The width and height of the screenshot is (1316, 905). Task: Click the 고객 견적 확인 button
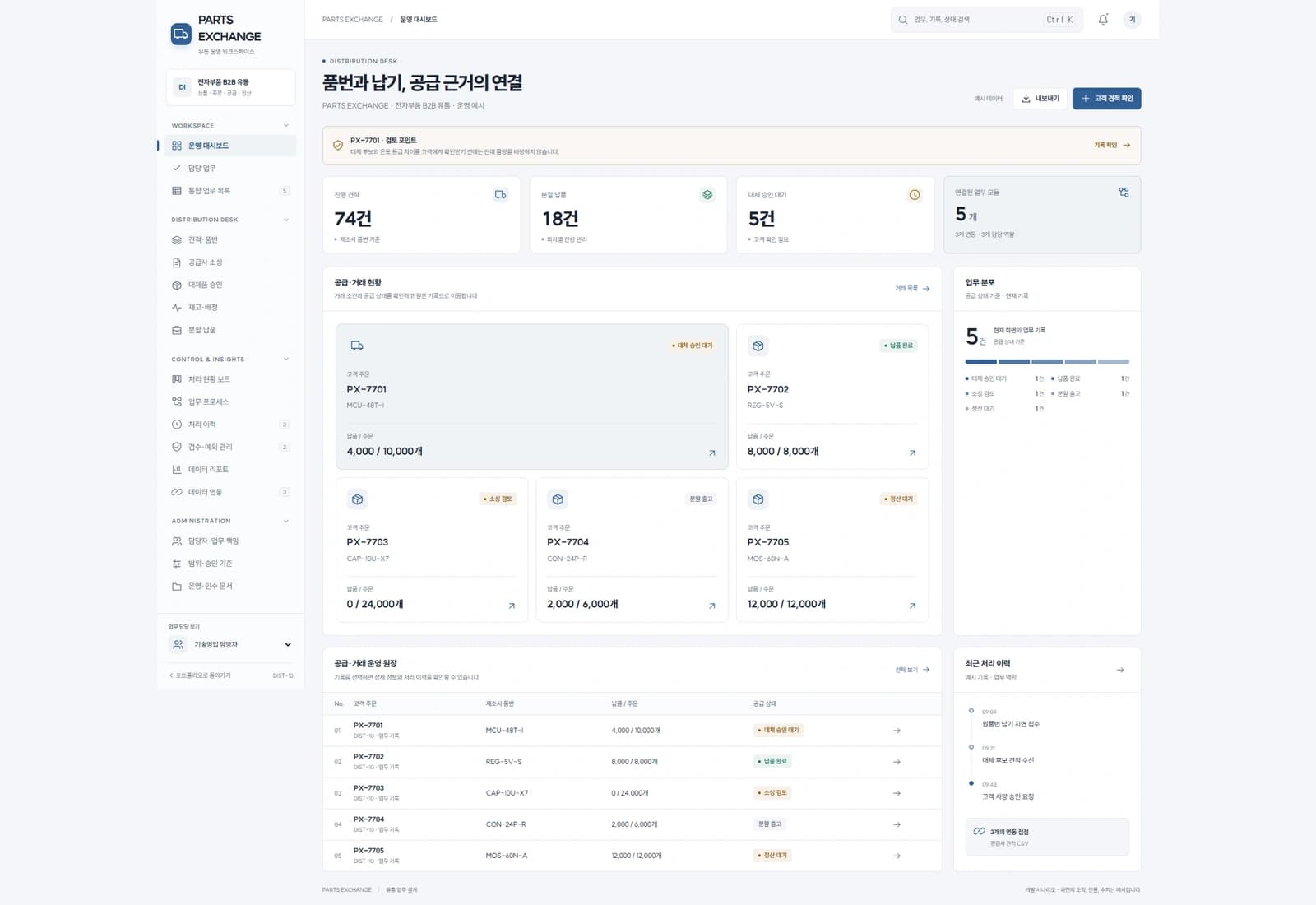[1106, 99]
